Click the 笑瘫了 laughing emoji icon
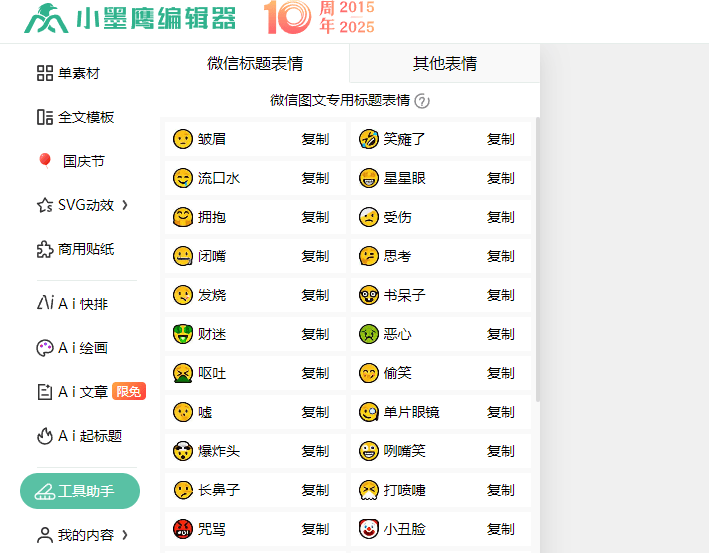Screen dimensions: 709x553 coord(368,139)
